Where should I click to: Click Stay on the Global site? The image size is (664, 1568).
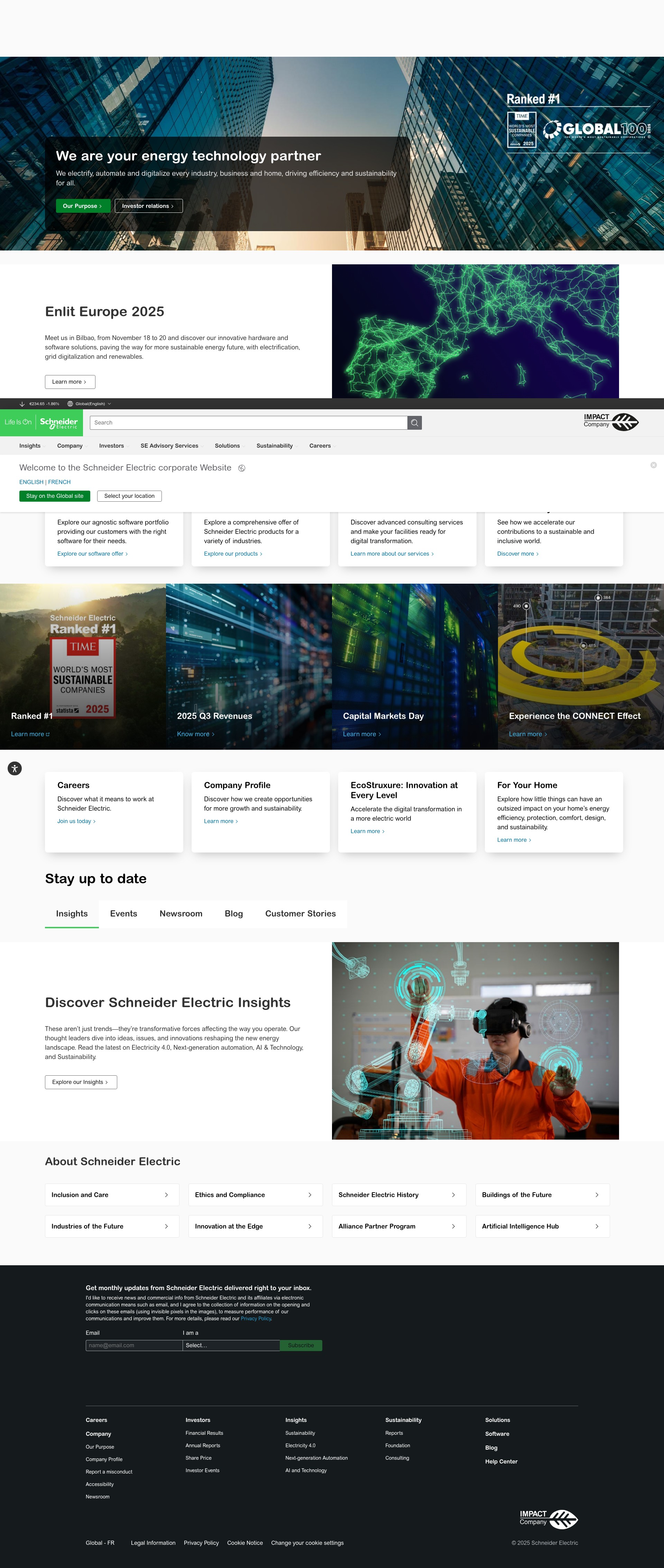[55, 496]
